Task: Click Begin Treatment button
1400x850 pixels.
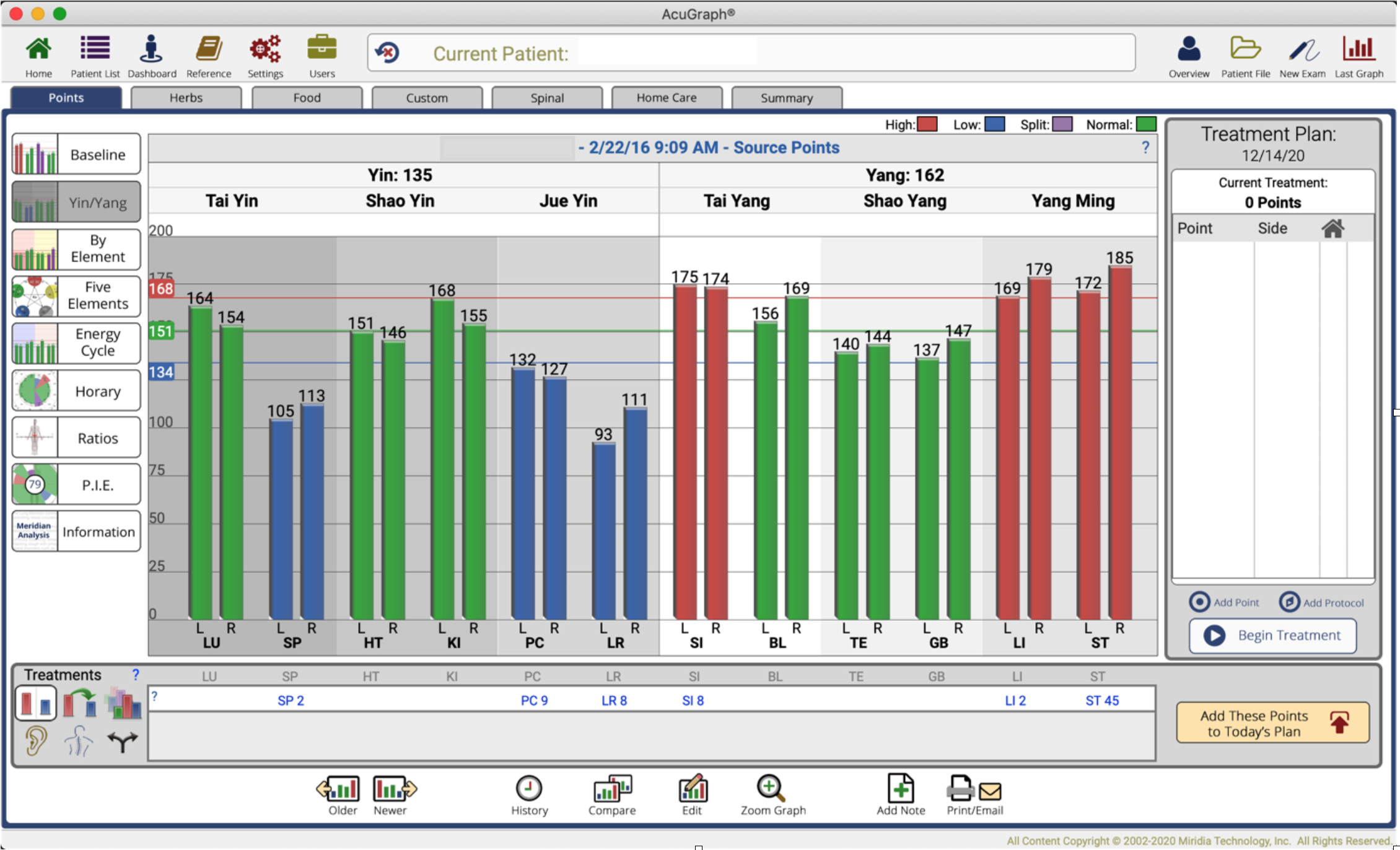Action: pos(1272,636)
